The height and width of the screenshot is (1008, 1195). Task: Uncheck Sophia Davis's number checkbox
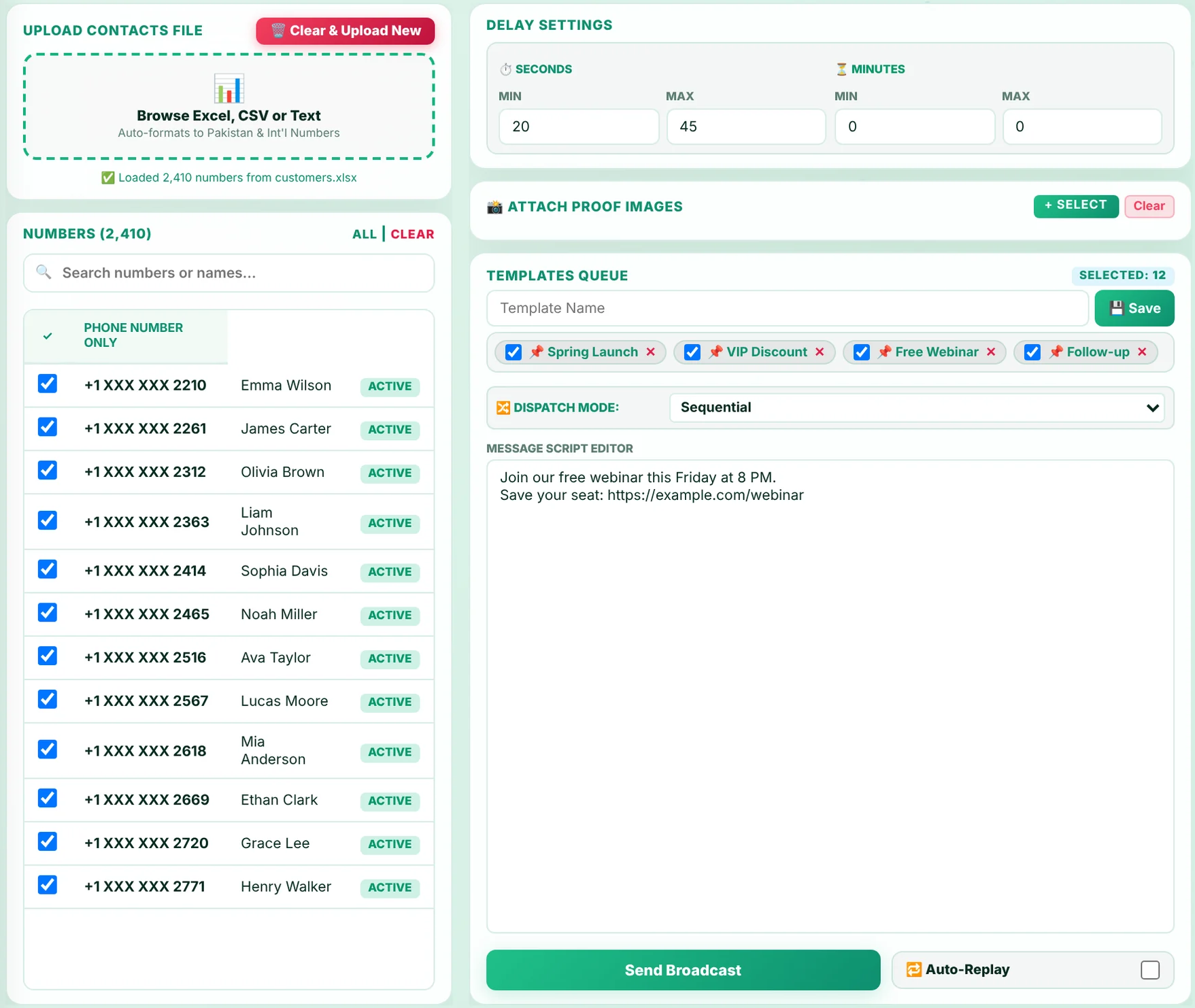point(48,569)
